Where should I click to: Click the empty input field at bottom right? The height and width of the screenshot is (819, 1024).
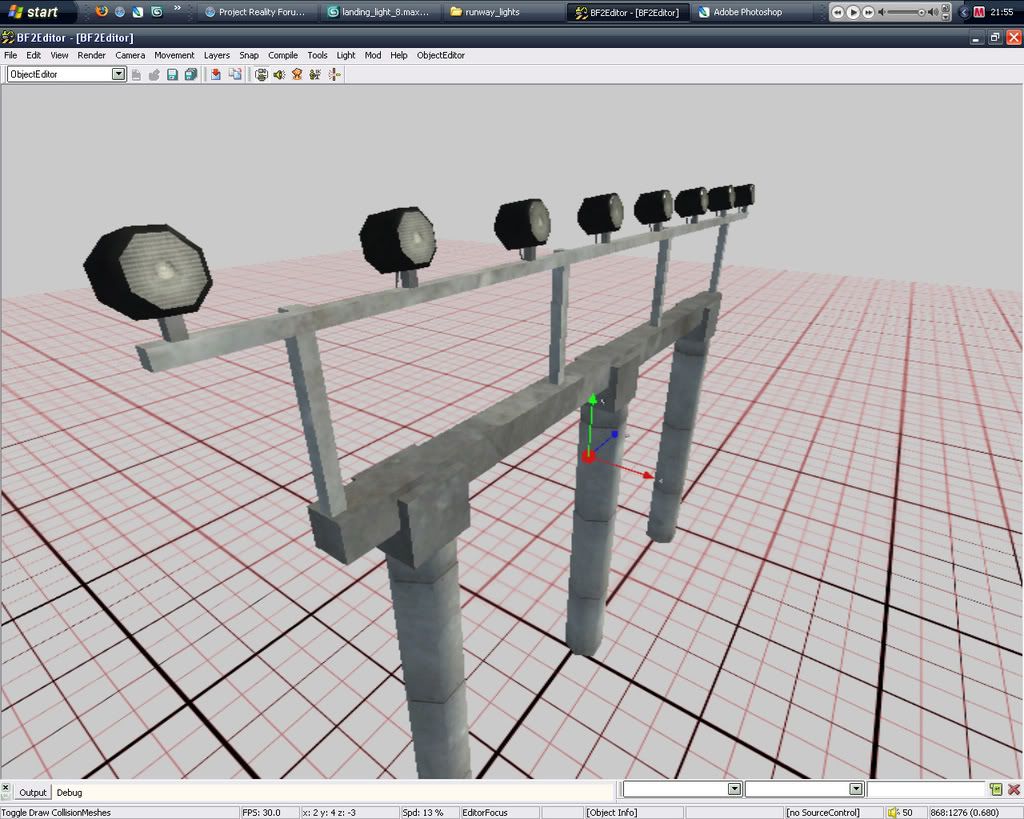[x=926, y=789]
